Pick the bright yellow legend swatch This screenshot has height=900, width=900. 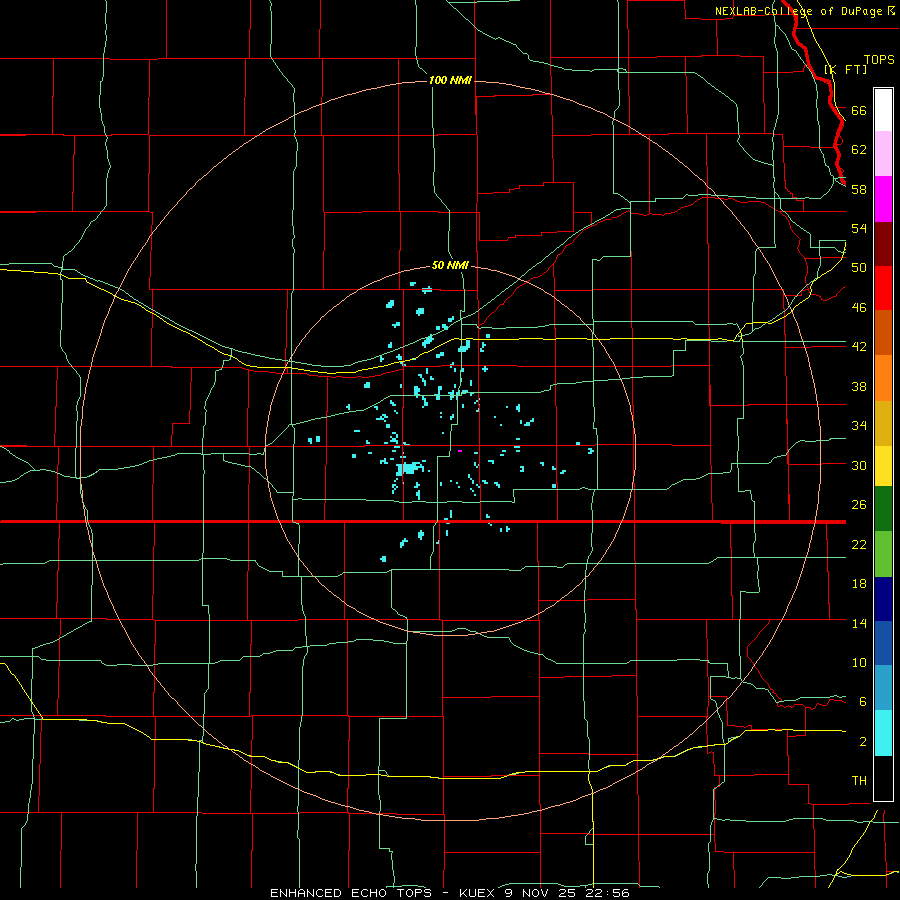883,466
